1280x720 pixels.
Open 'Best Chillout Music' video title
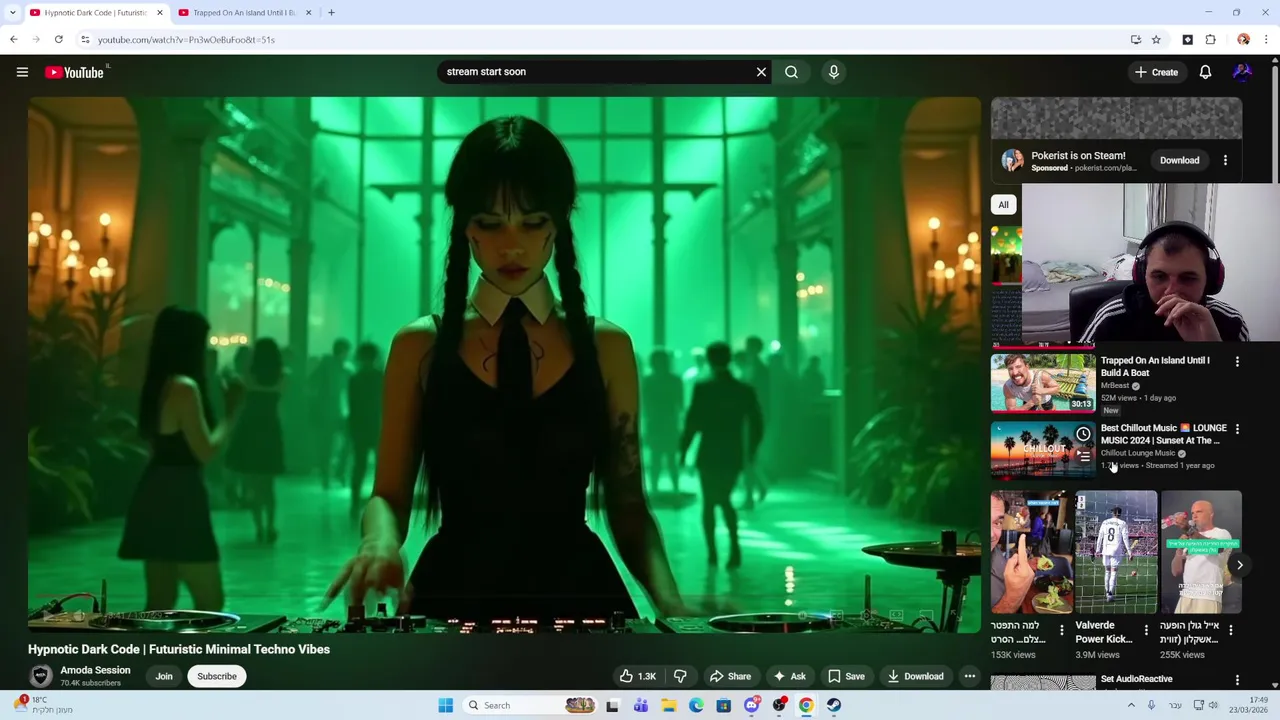(1163, 434)
